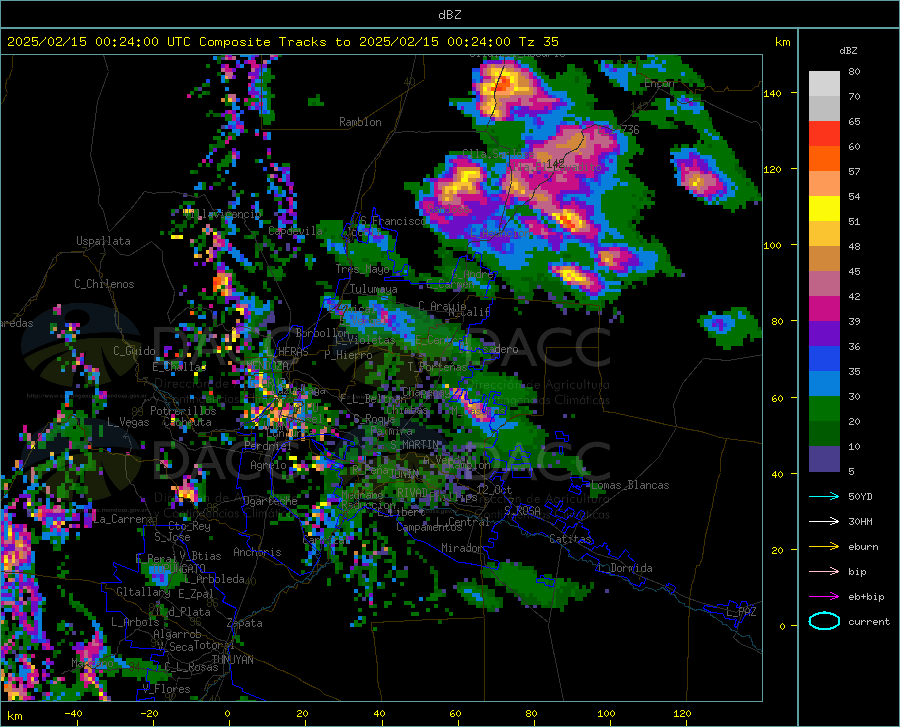Click the cyan current ellipse icon
The height and width of the screenshot is (727, 900).
click(824, 621)
